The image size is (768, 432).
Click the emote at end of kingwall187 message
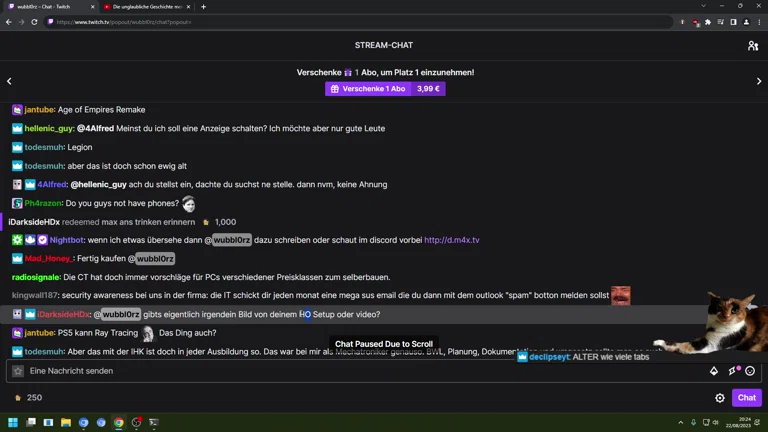[621, 295]
